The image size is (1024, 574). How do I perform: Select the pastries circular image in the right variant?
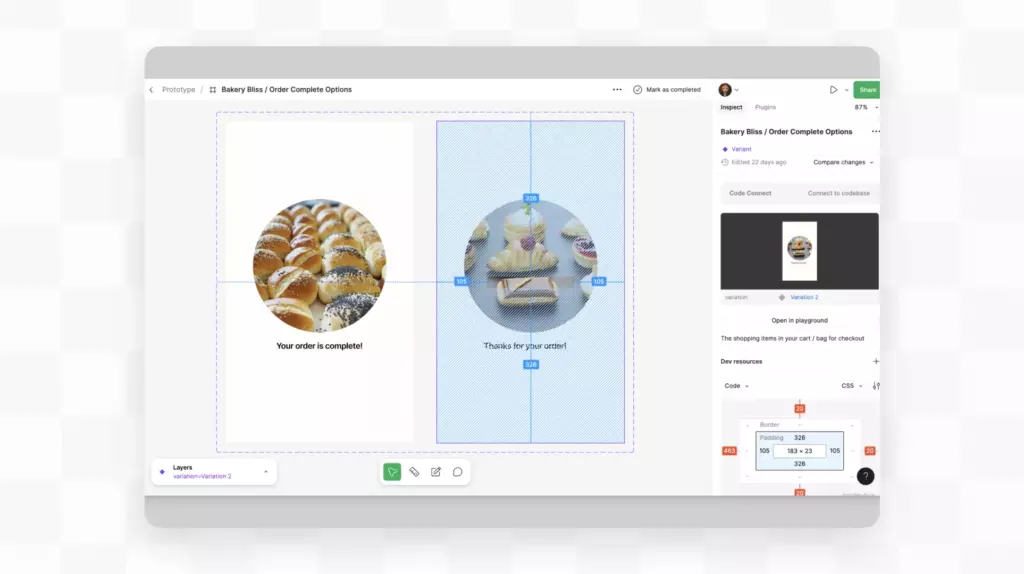click(x=531, y=266)
